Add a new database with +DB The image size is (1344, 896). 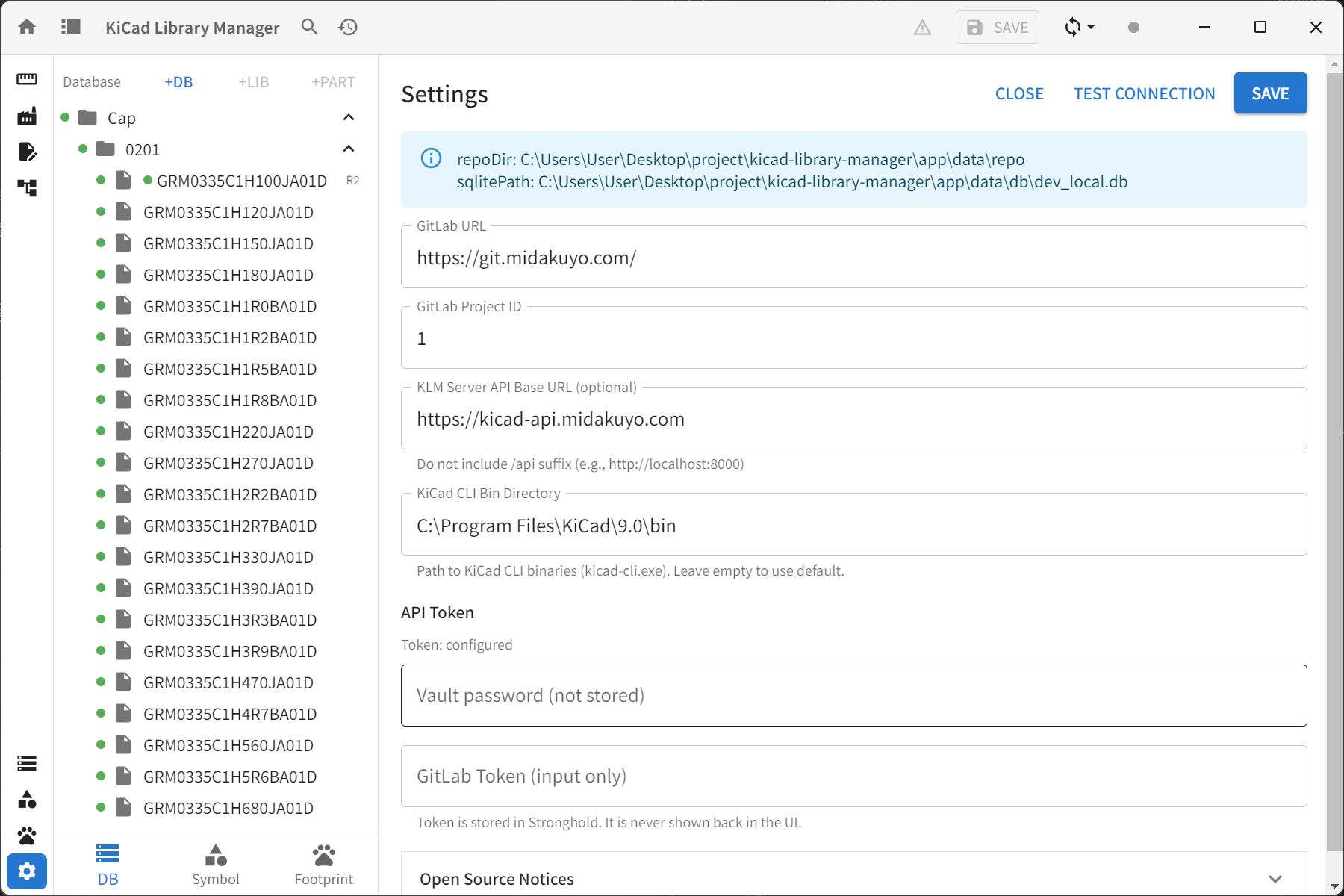178,82
